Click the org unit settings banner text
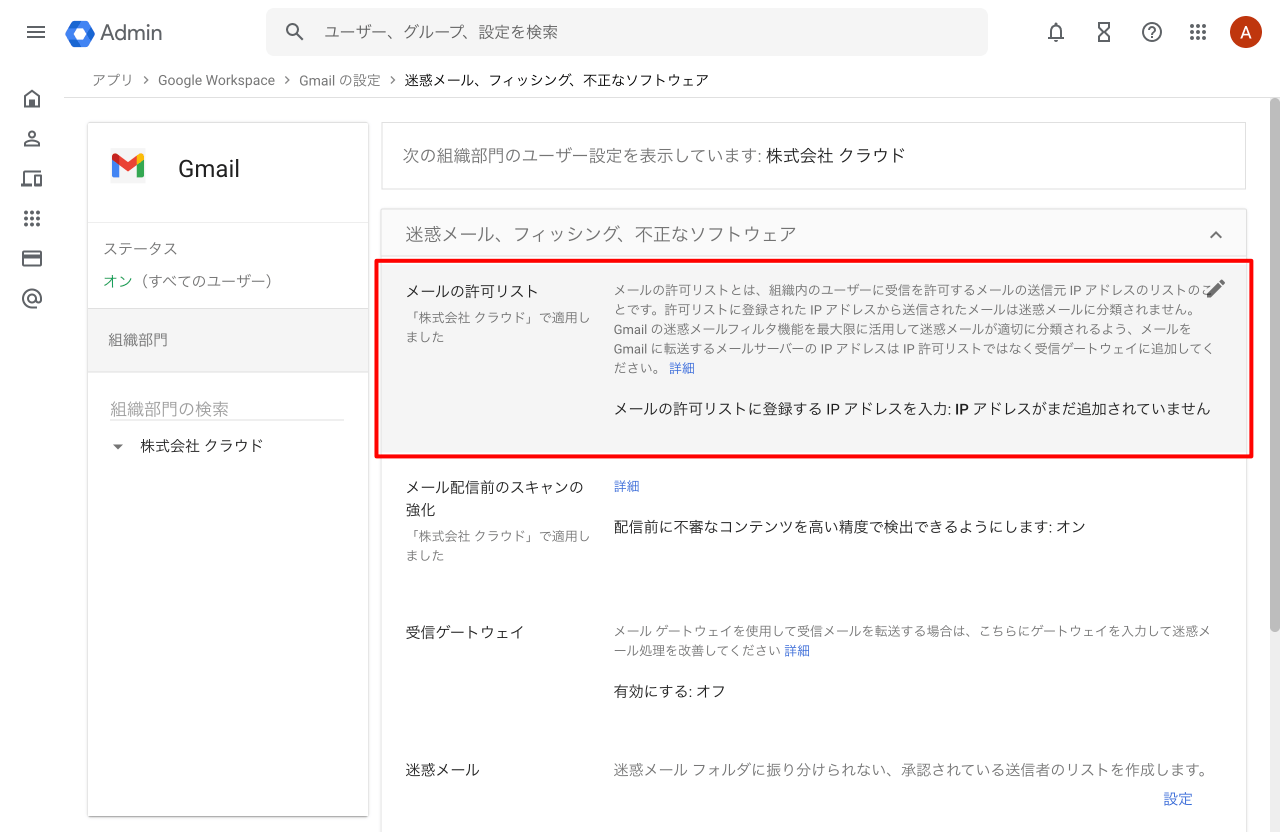Screen dimensions: 1280x832 coord(654,156)
